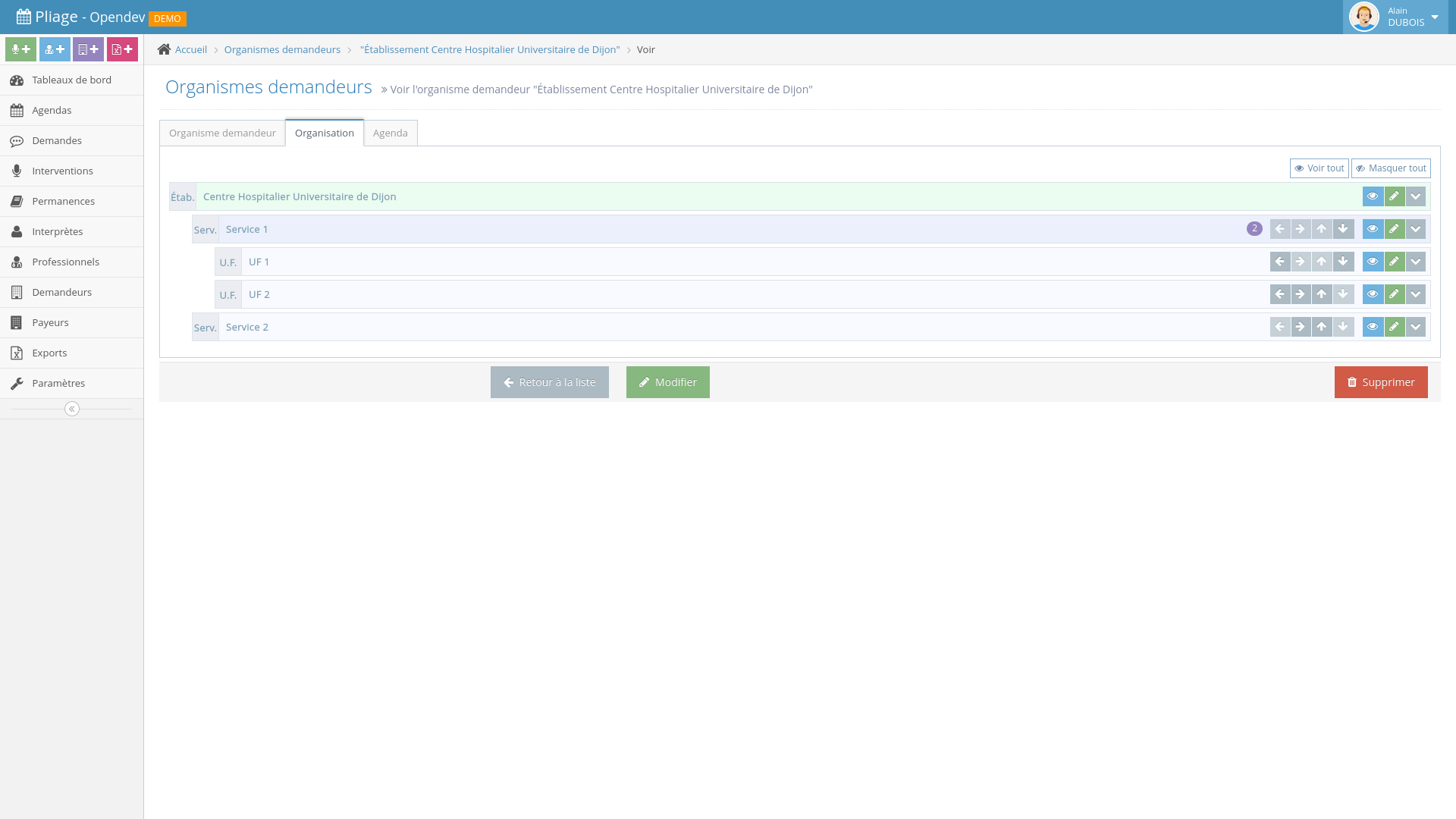Toggle eye for Centre Hospitalier row
Screen dimensions: 1456x819
[1373, 196]
